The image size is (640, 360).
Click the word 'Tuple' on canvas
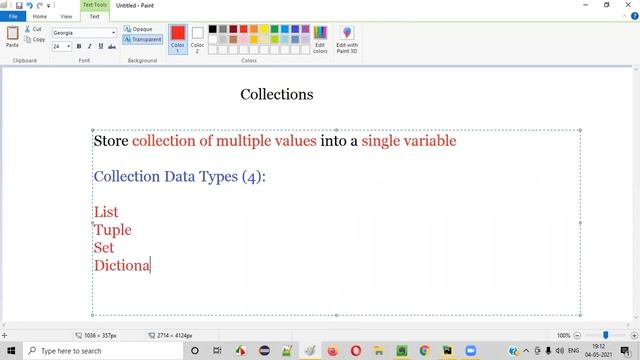point(113,230)
